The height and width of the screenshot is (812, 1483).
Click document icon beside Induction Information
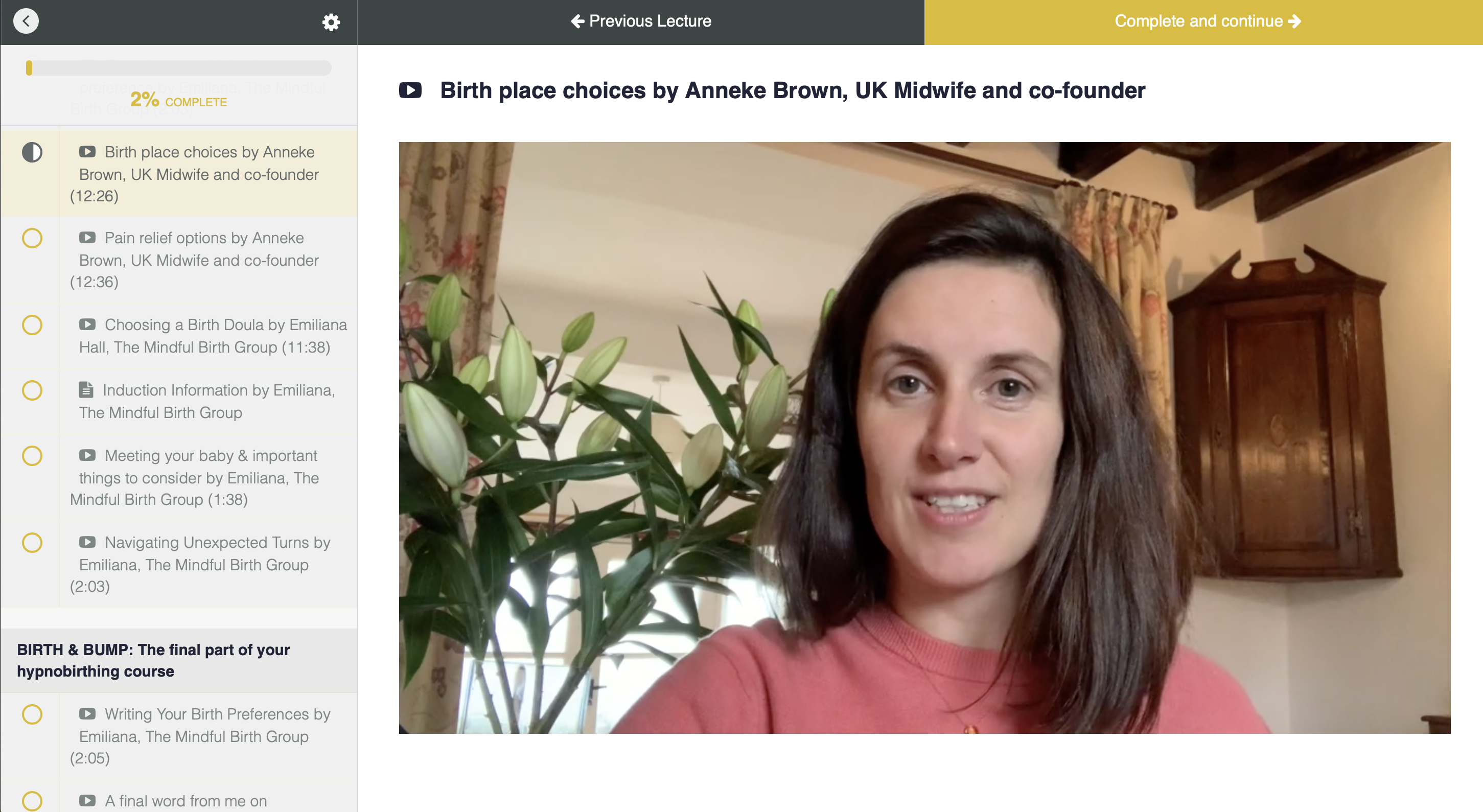pos(86,390)
